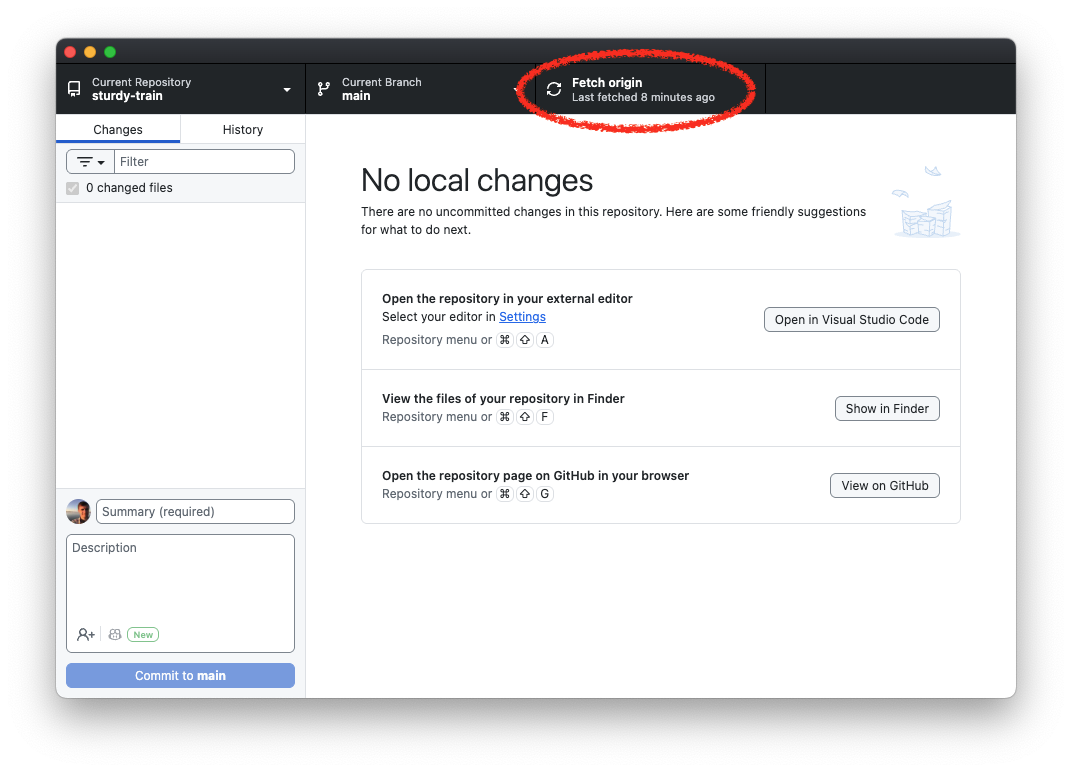Switch to the History tab

tap(243, 129)
